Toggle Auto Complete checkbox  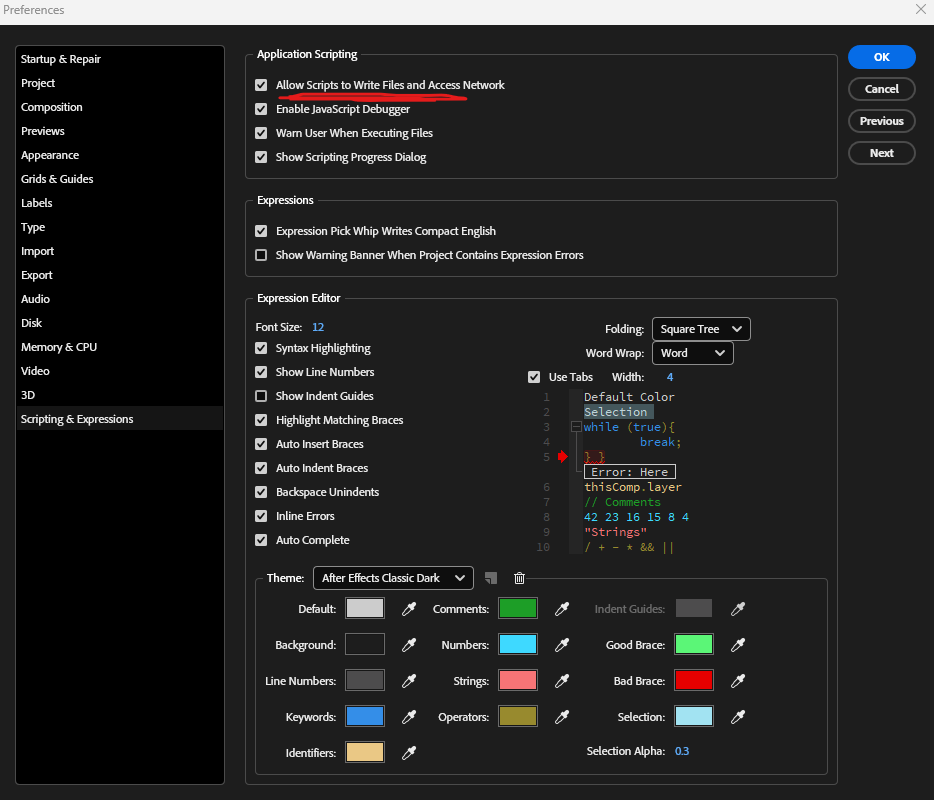(261, 540)
